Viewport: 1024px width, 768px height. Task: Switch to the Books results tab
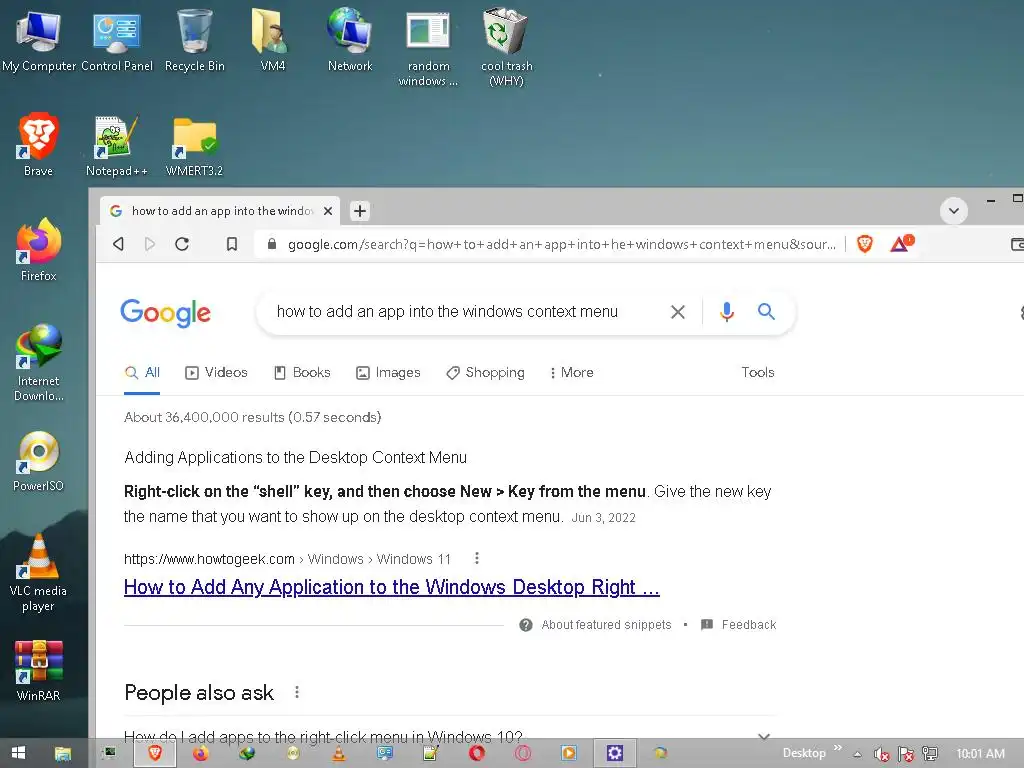coord(302,373)
